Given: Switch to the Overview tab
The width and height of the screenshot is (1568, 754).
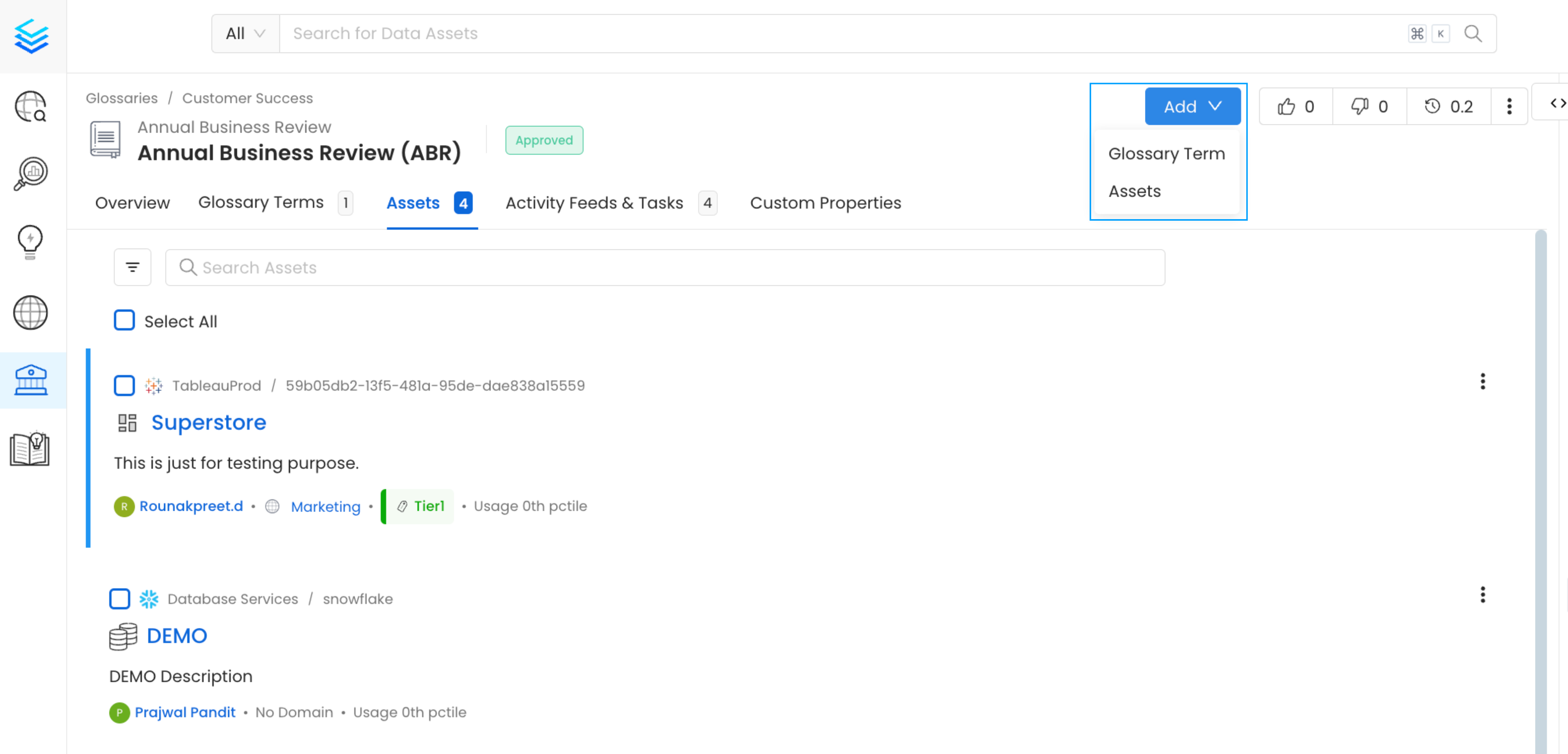Looking at the screenshot, I should pyautogui.click(x=132, y=202).
